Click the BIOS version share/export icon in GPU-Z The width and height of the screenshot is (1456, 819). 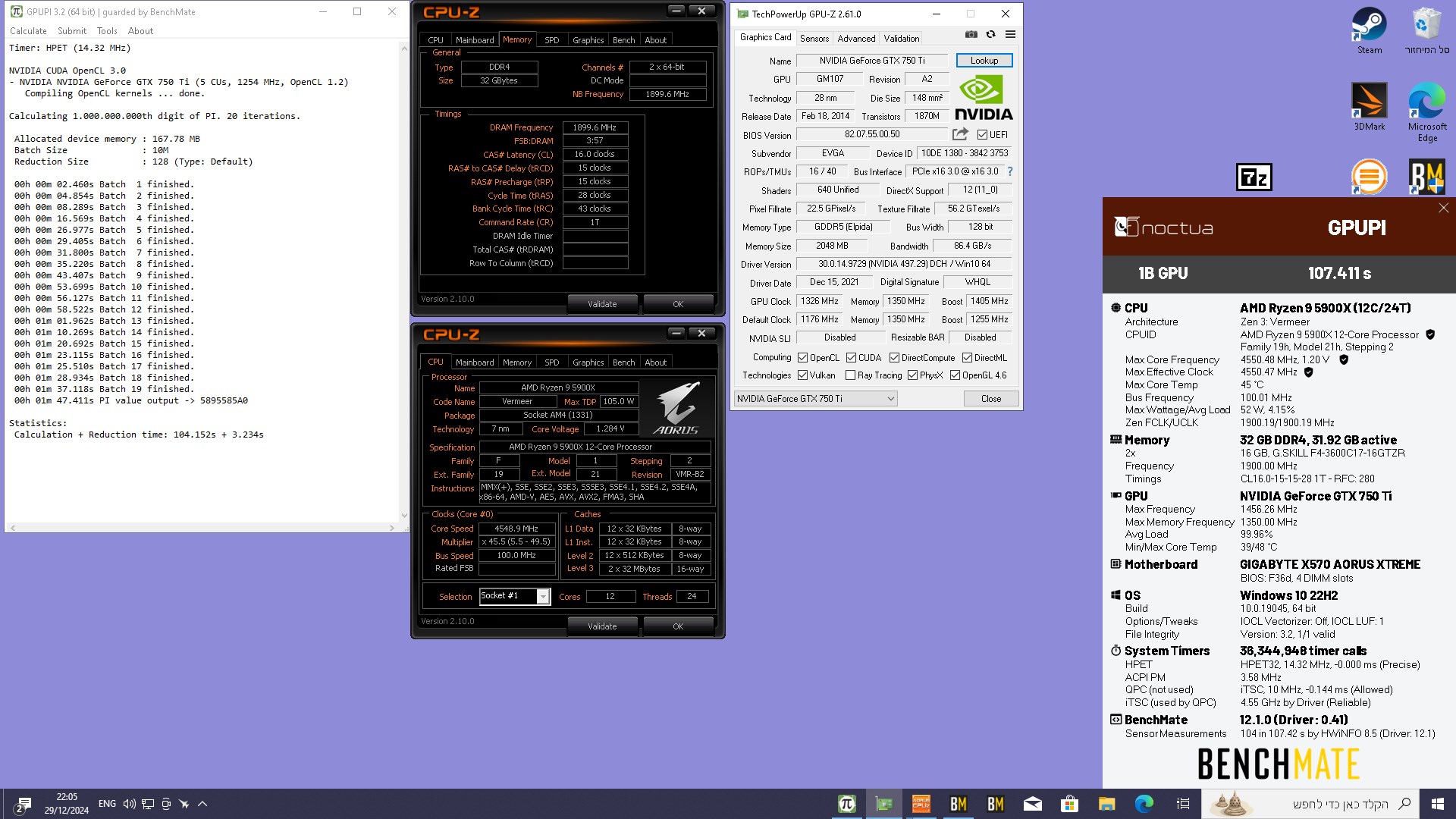[x=960, y=134]
